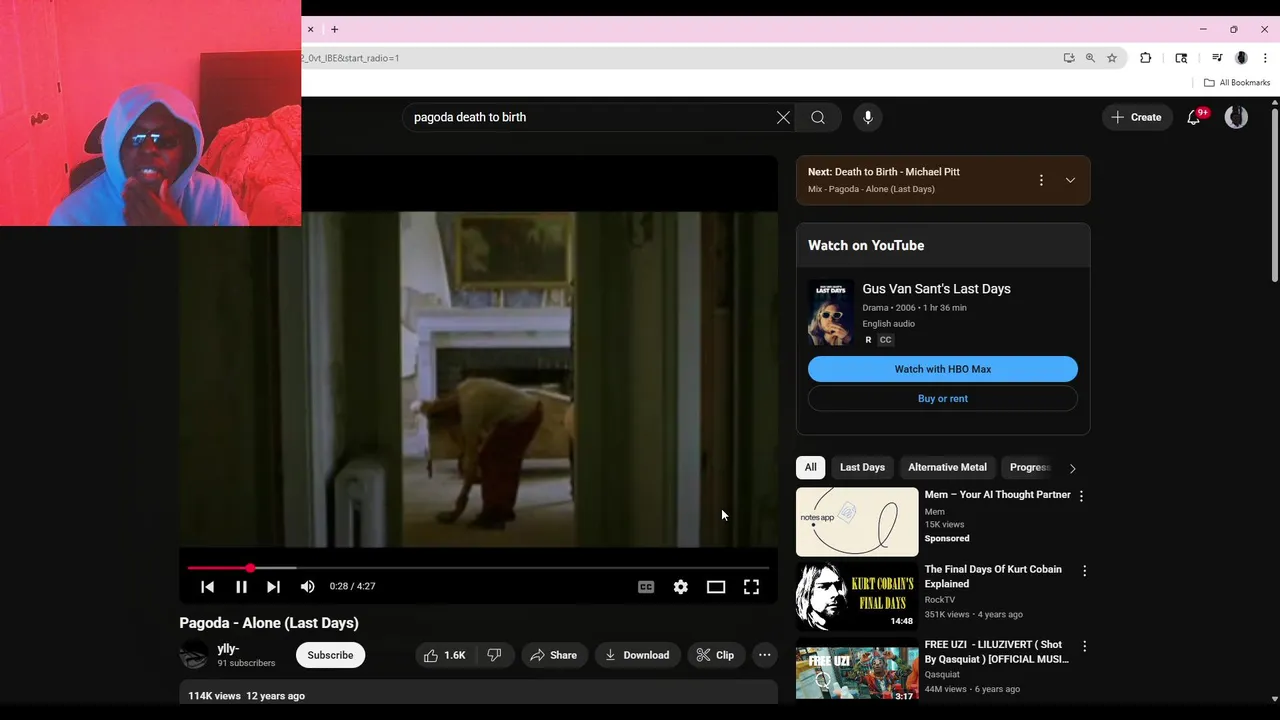Open Last Days movie poster

tap(831, 313)
